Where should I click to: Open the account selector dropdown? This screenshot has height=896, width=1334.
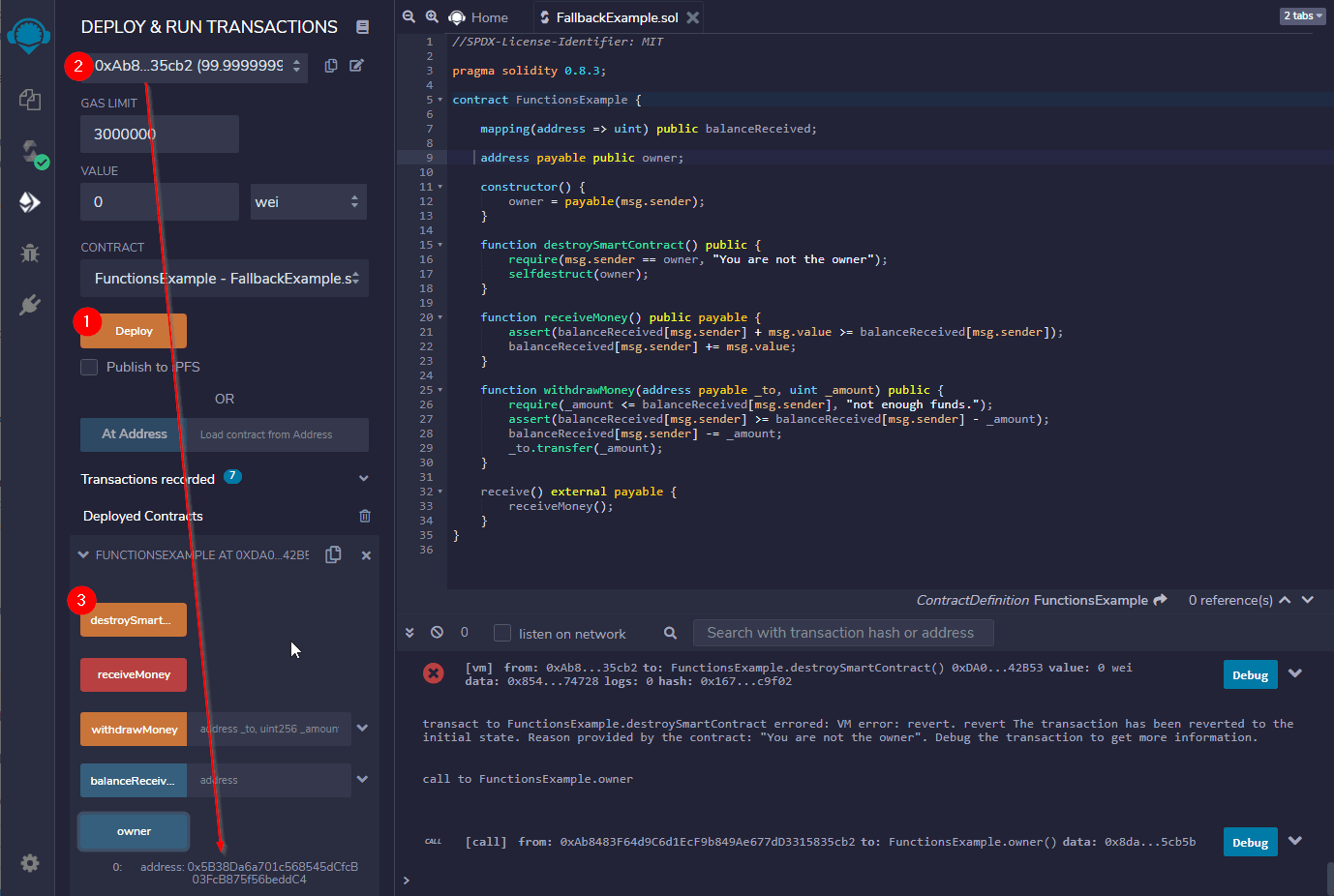point(194,66)
